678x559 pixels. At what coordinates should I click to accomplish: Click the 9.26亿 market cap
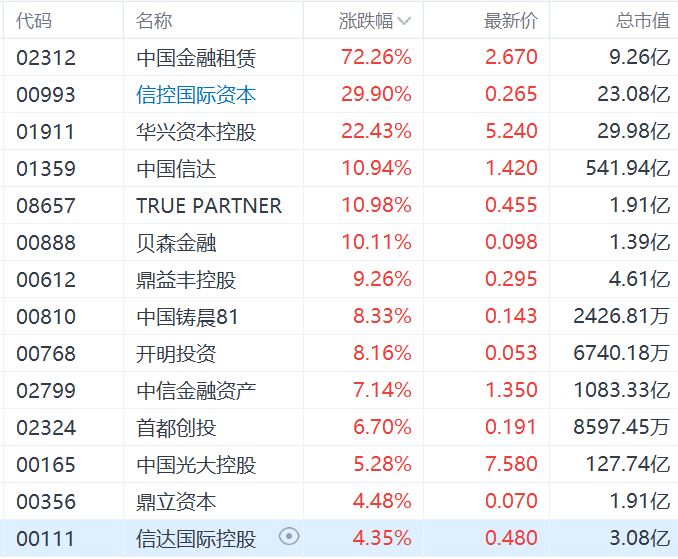coord(640,57)
